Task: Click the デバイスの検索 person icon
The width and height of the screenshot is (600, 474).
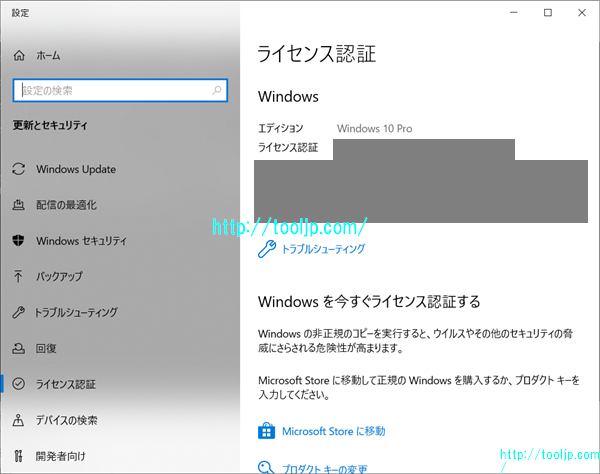Action: [x=18, y=420]
